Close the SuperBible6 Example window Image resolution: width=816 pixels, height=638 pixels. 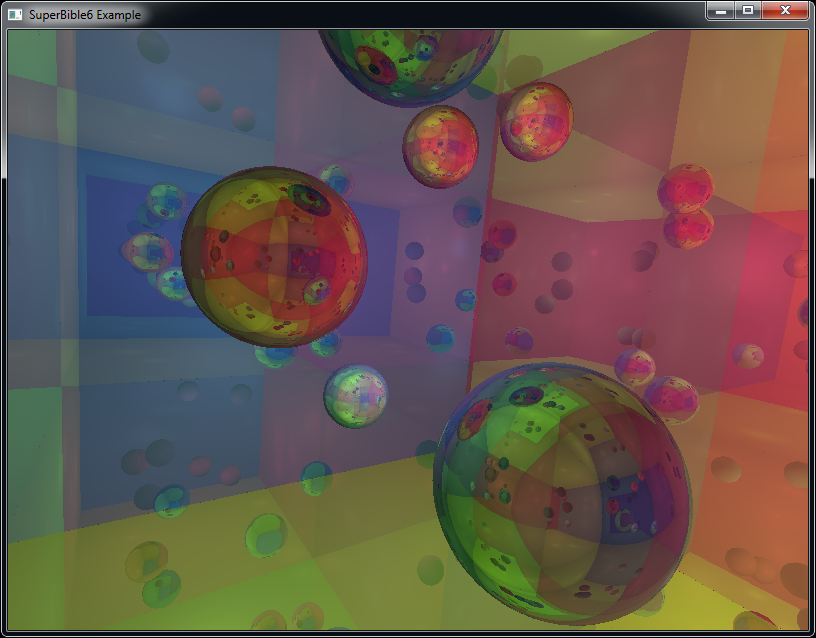784,11
